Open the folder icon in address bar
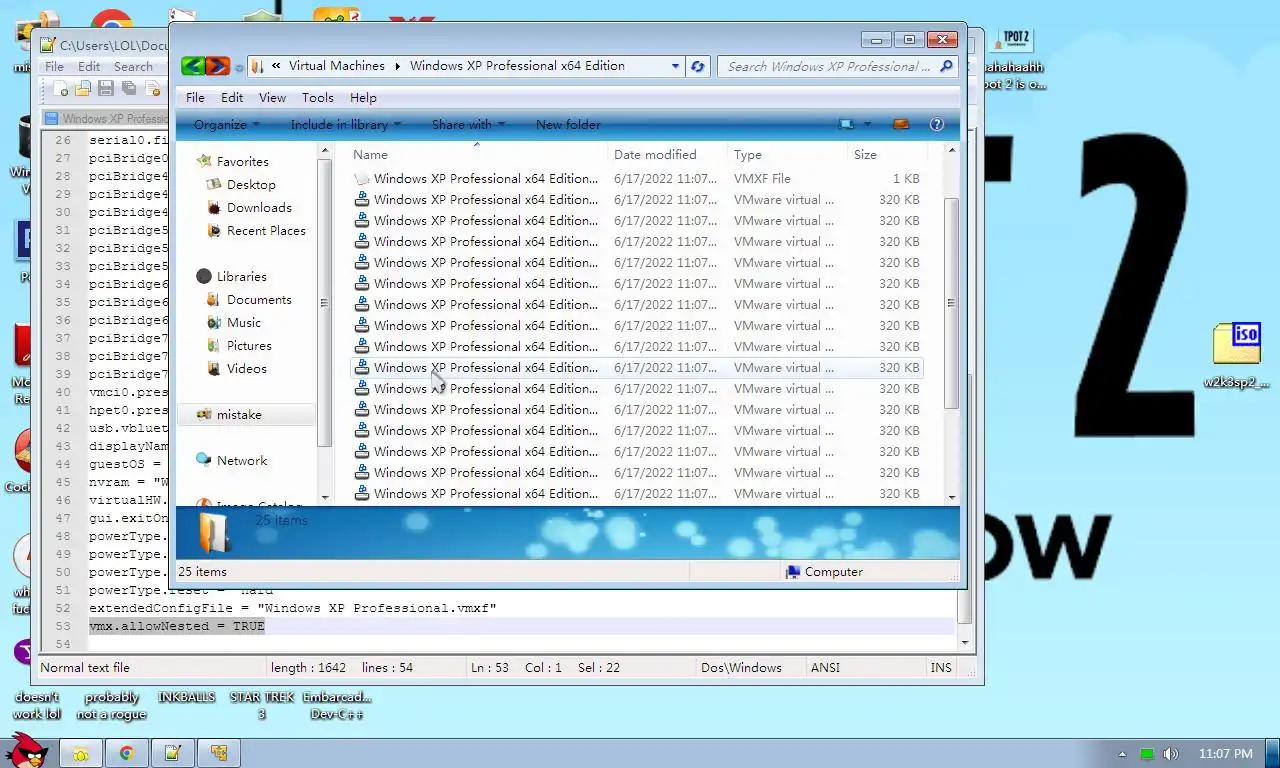Image resolution: width=1280 pixels, height=768 pixels. 258,66
